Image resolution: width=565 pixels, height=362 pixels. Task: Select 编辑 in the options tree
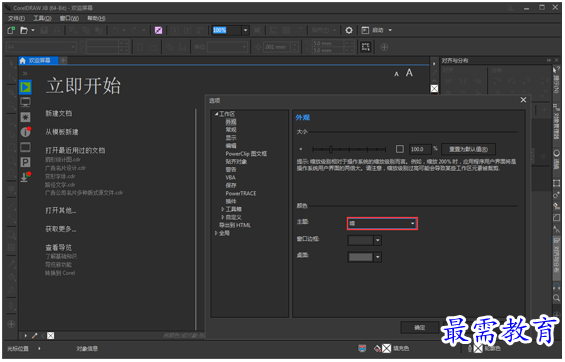click(x=231, y=146)
